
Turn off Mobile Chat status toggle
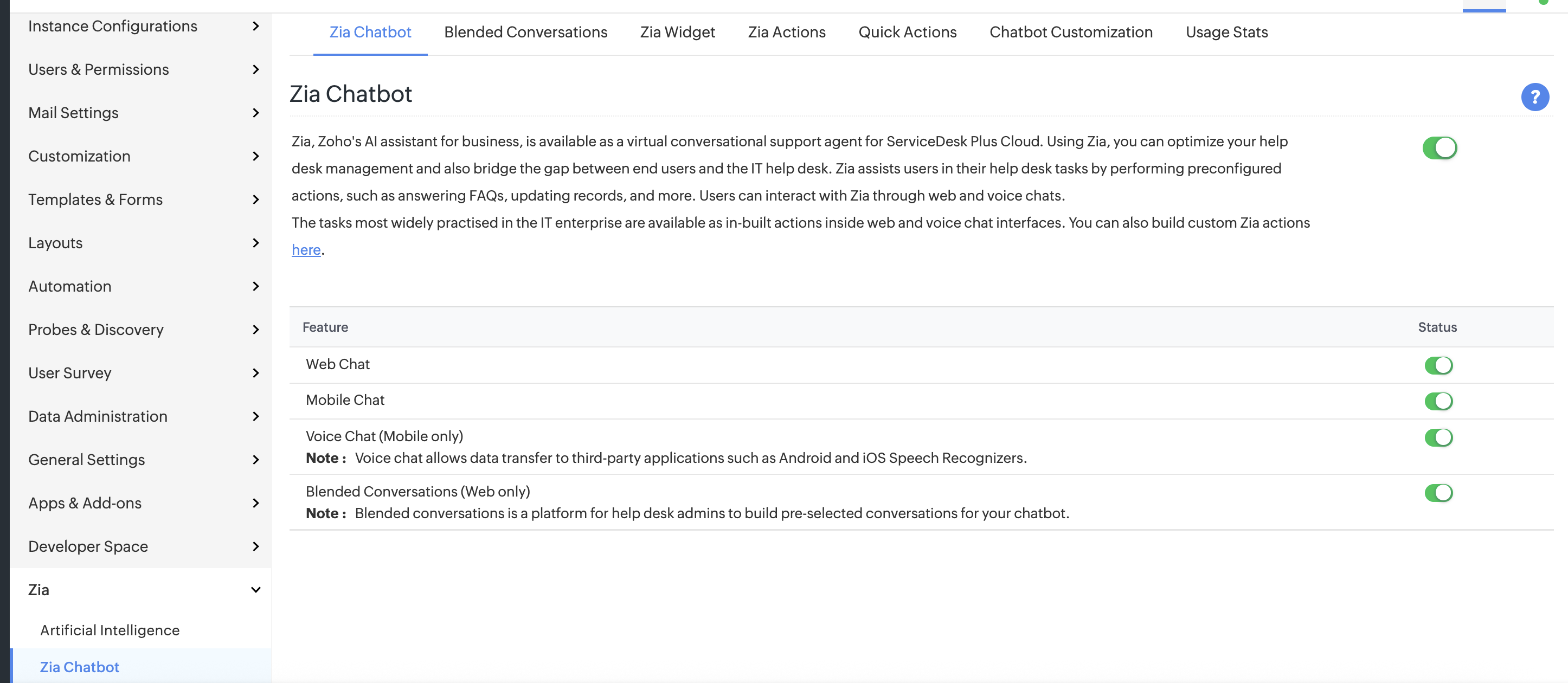(1438, 401)
